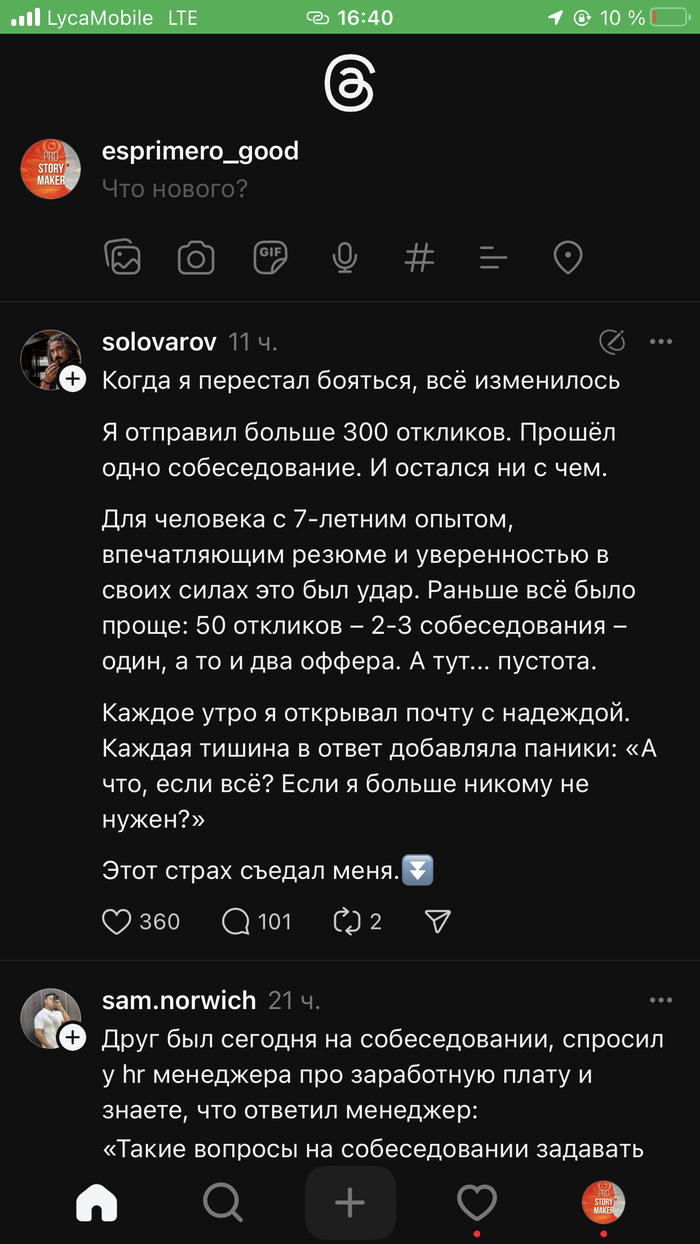Tap the create new thread plus button
Image resolution: width=700 pixels, height=1244 pixels.
349,1203
